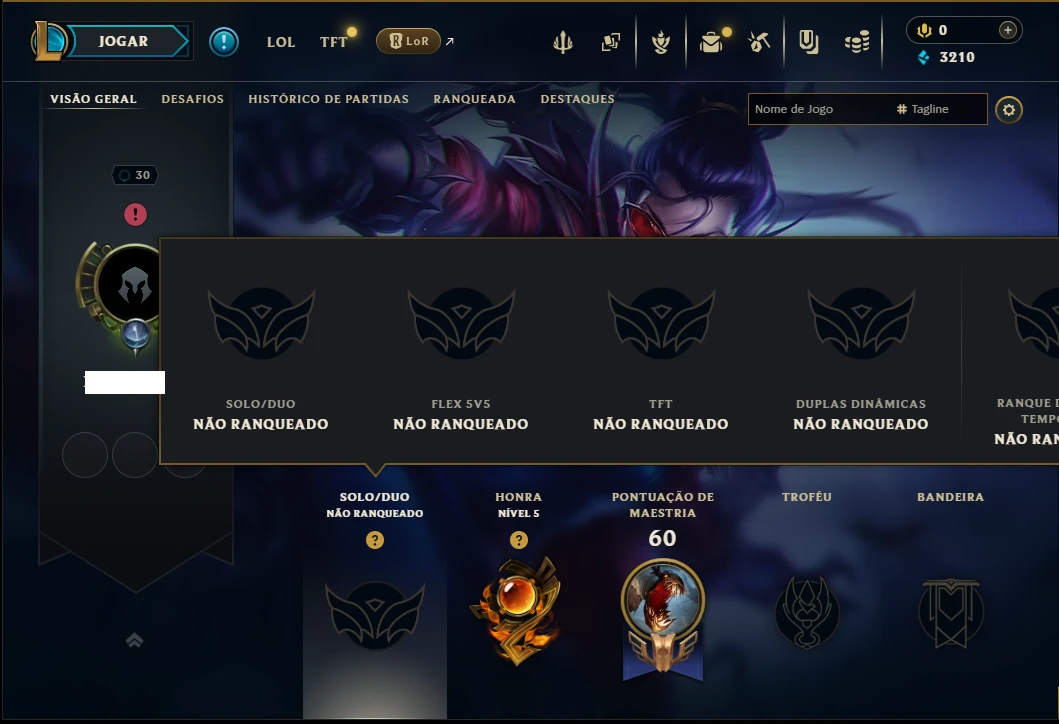The height and width of the screenshot is (724, 1059).
Task: Launch LoR via the Legends of Runeterra badge
Action: [408, 41]
